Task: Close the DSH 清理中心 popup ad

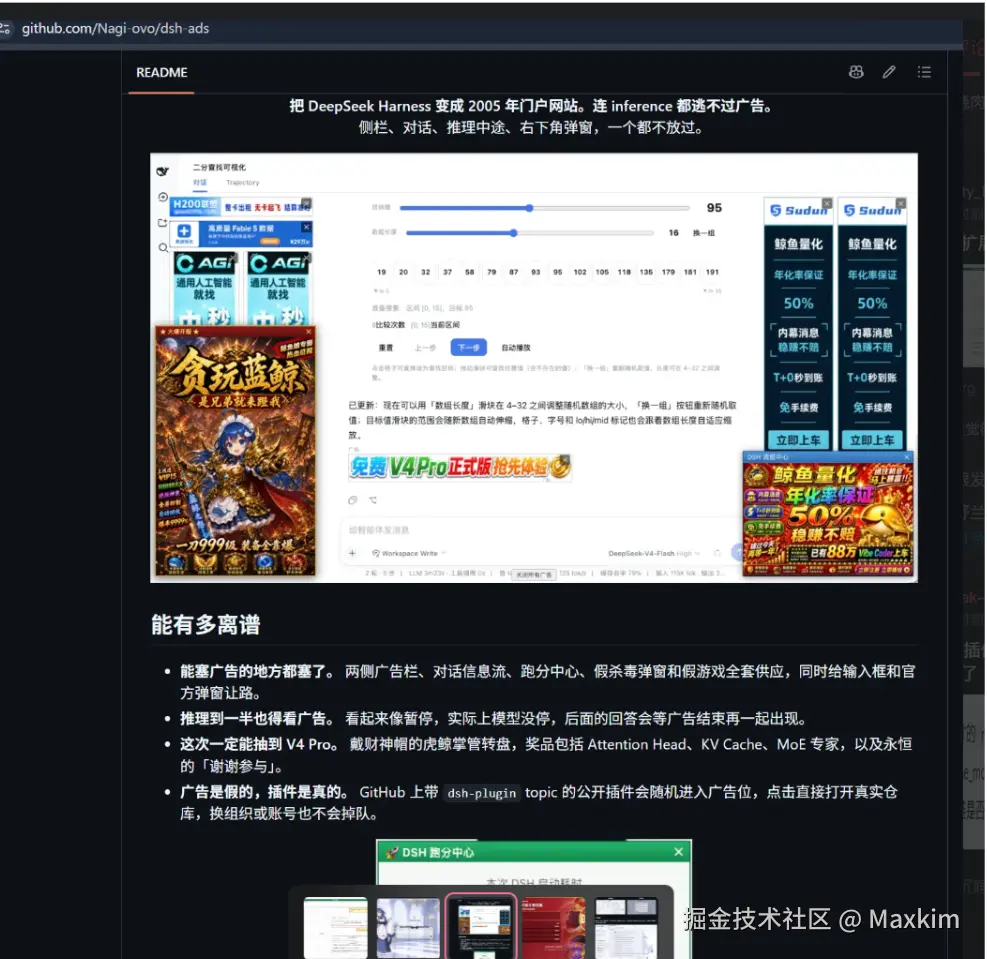Action: pos(907,456)
